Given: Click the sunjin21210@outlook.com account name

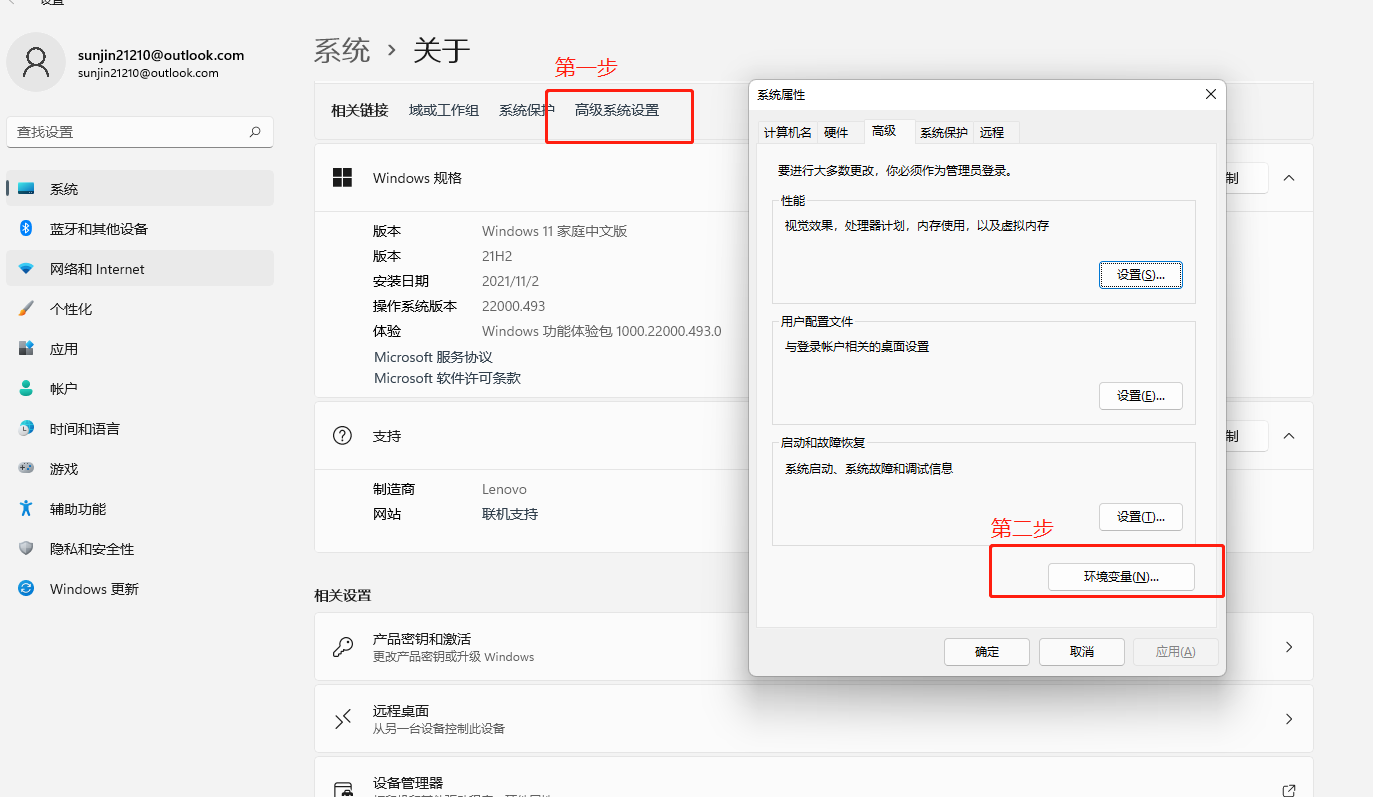Looking at the screenshot, I should (161, 55).
